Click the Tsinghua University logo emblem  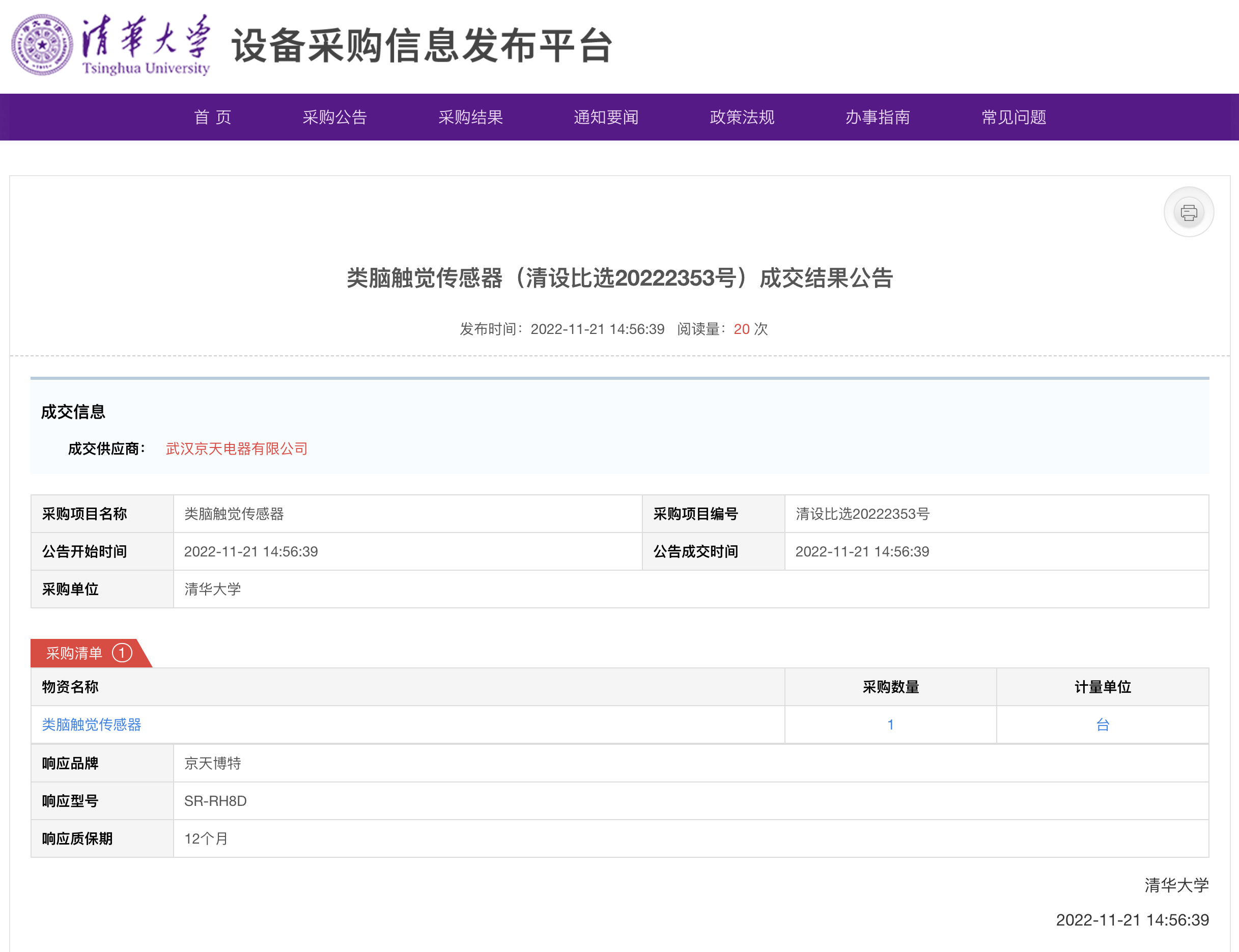42,45
